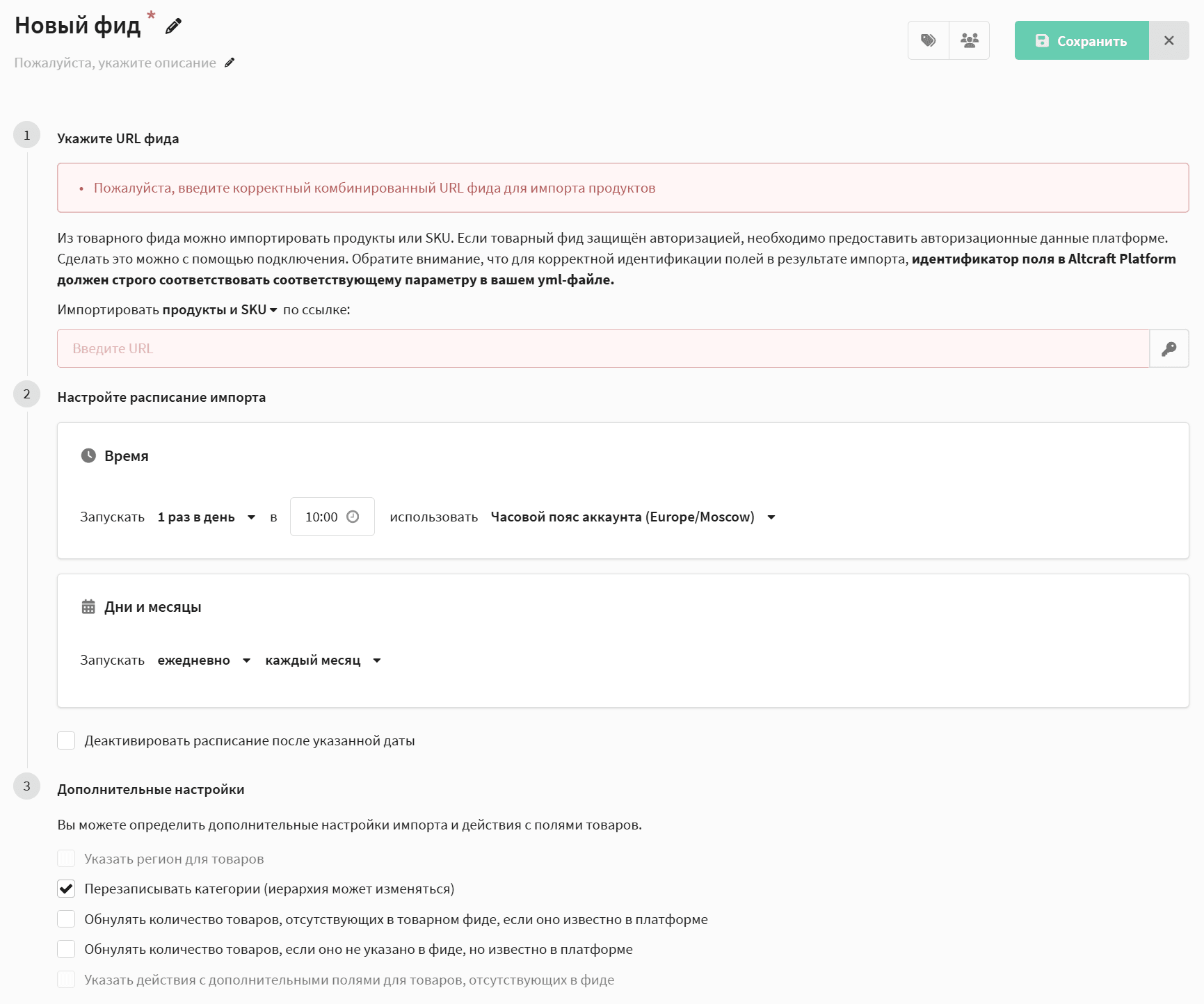Enable deactivating schedule after specified date

coord(66,740)
